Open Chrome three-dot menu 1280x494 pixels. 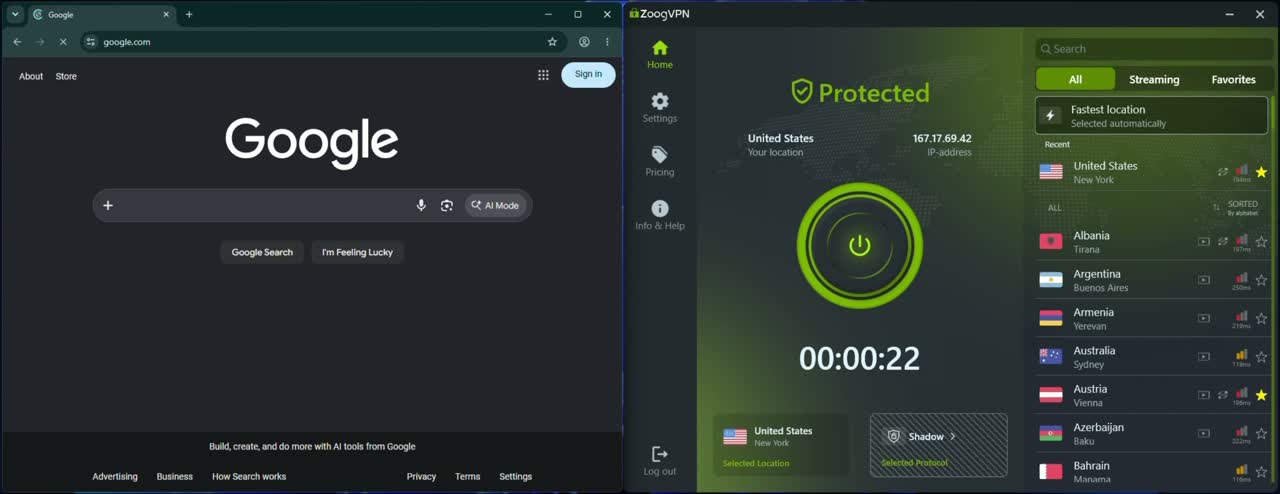coord(607,42)
